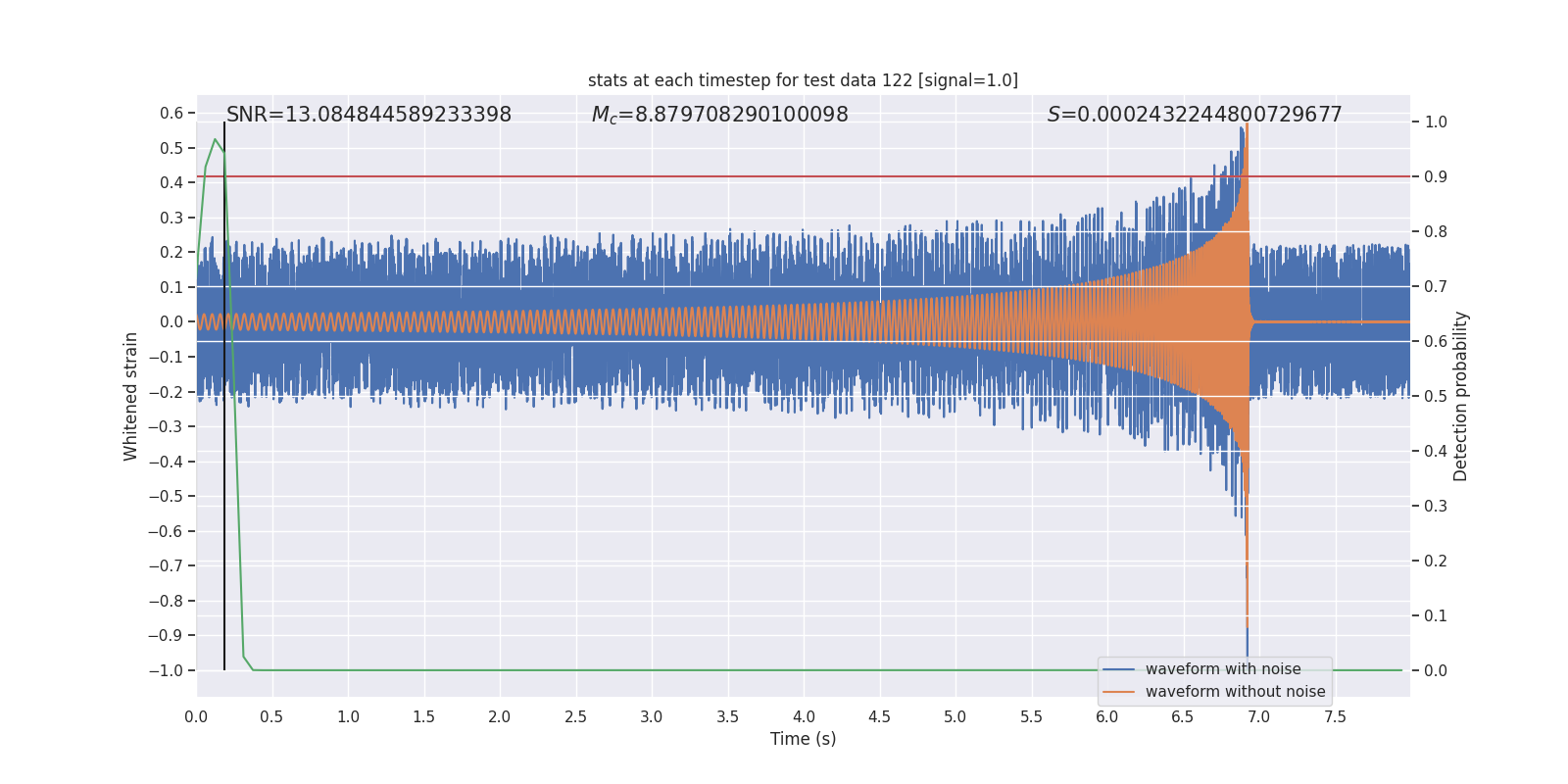
Task: Click the 0.4 tick on Detection probability axis
Action: (x=1436, y=452)
